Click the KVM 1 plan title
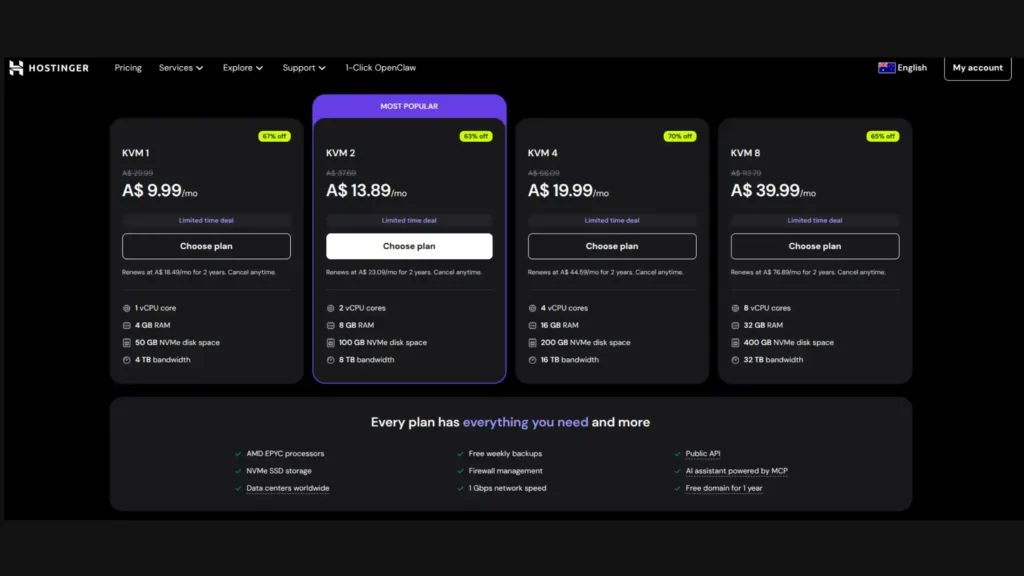 point(135,153)
